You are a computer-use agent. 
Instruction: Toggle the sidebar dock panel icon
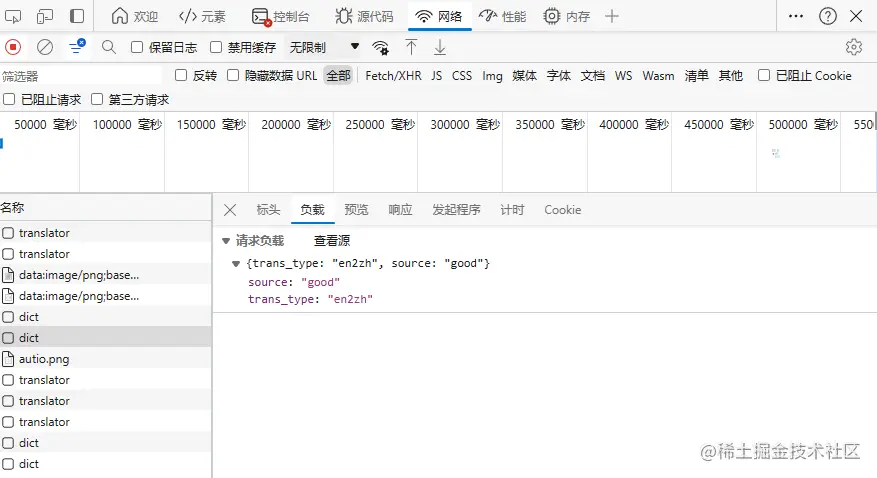(x=77, y=16)
